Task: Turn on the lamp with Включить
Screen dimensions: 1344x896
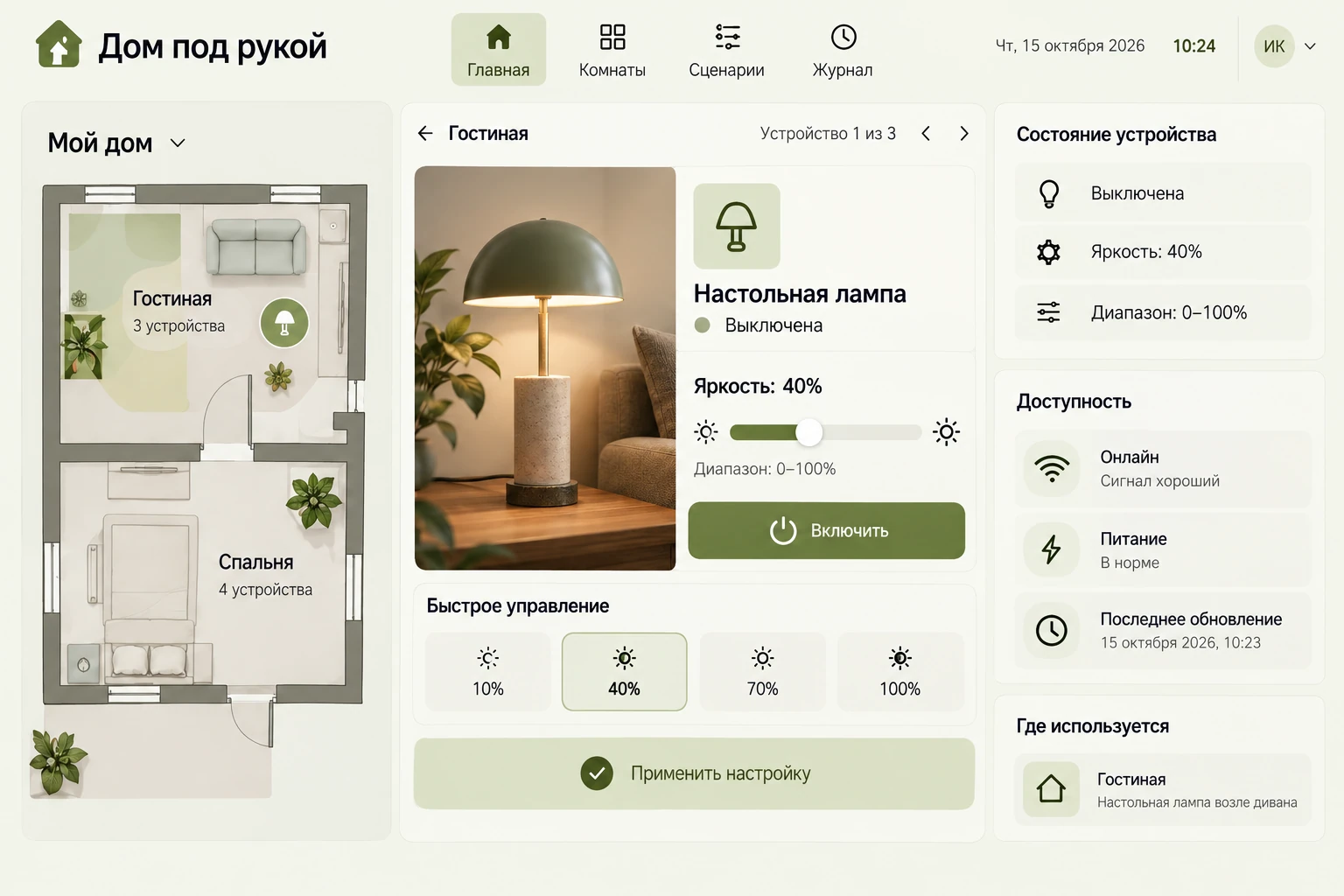Action: pos(827,530)
